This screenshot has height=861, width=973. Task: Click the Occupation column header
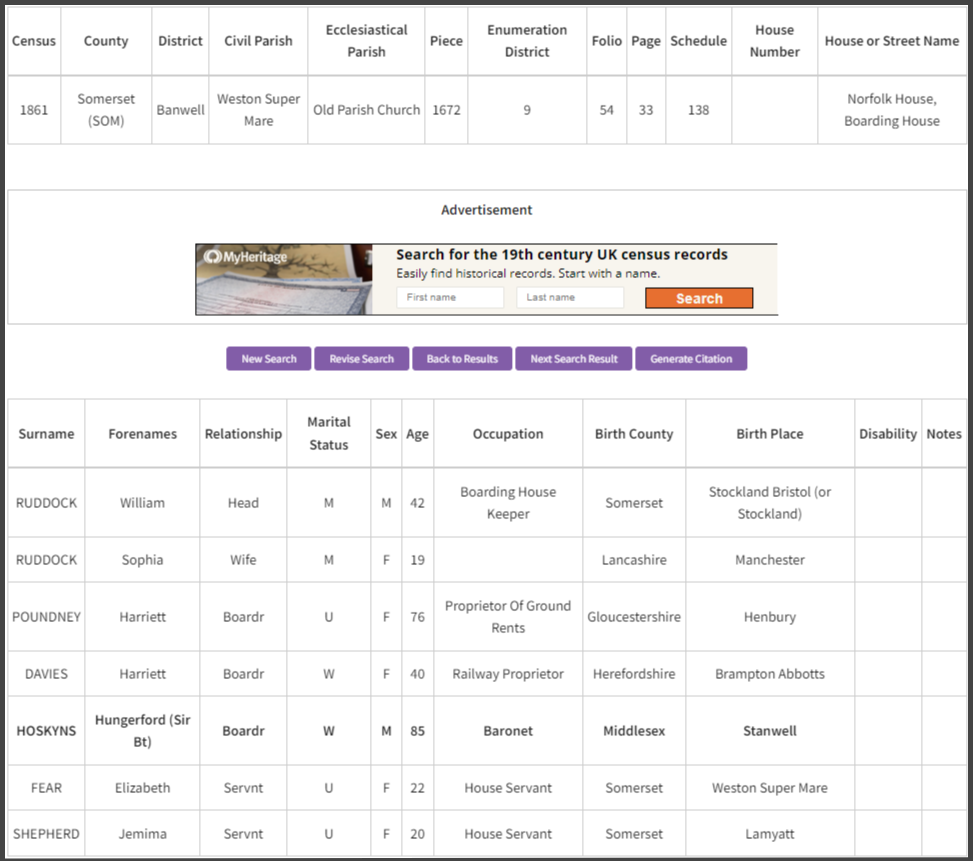coord(508,434)
